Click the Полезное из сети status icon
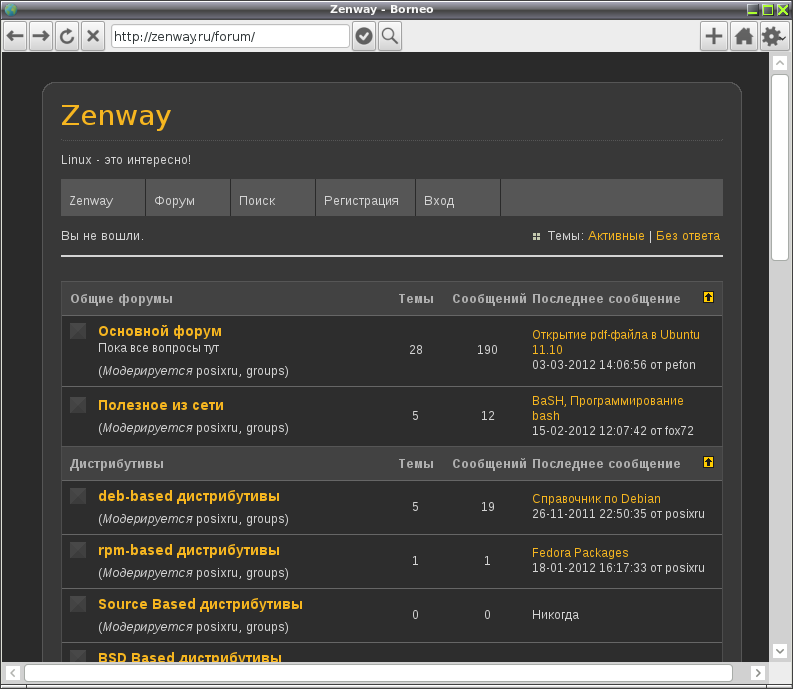Screen dimensions: 793x689 (78, 405)
